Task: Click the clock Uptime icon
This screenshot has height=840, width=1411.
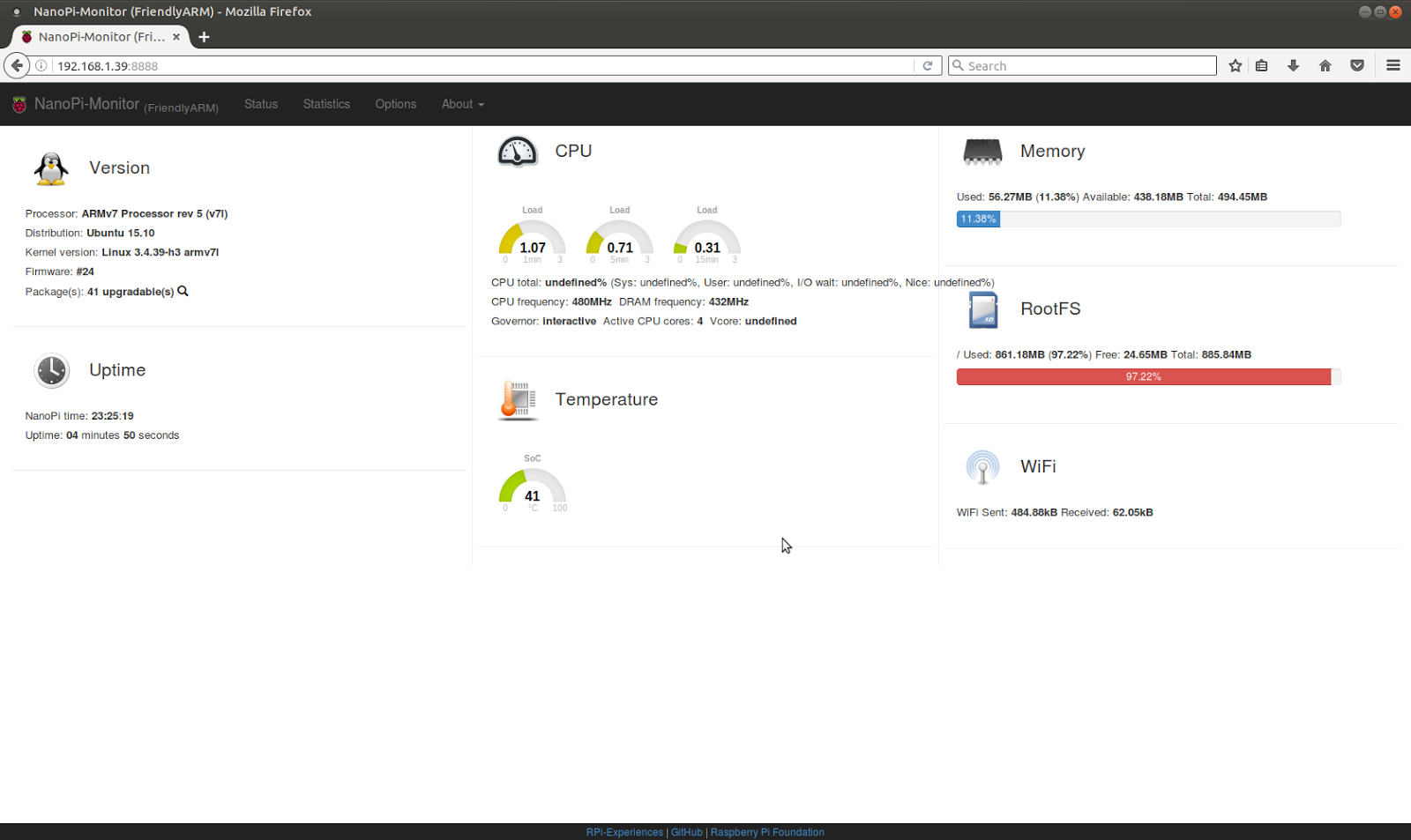Action: [51, 371]
